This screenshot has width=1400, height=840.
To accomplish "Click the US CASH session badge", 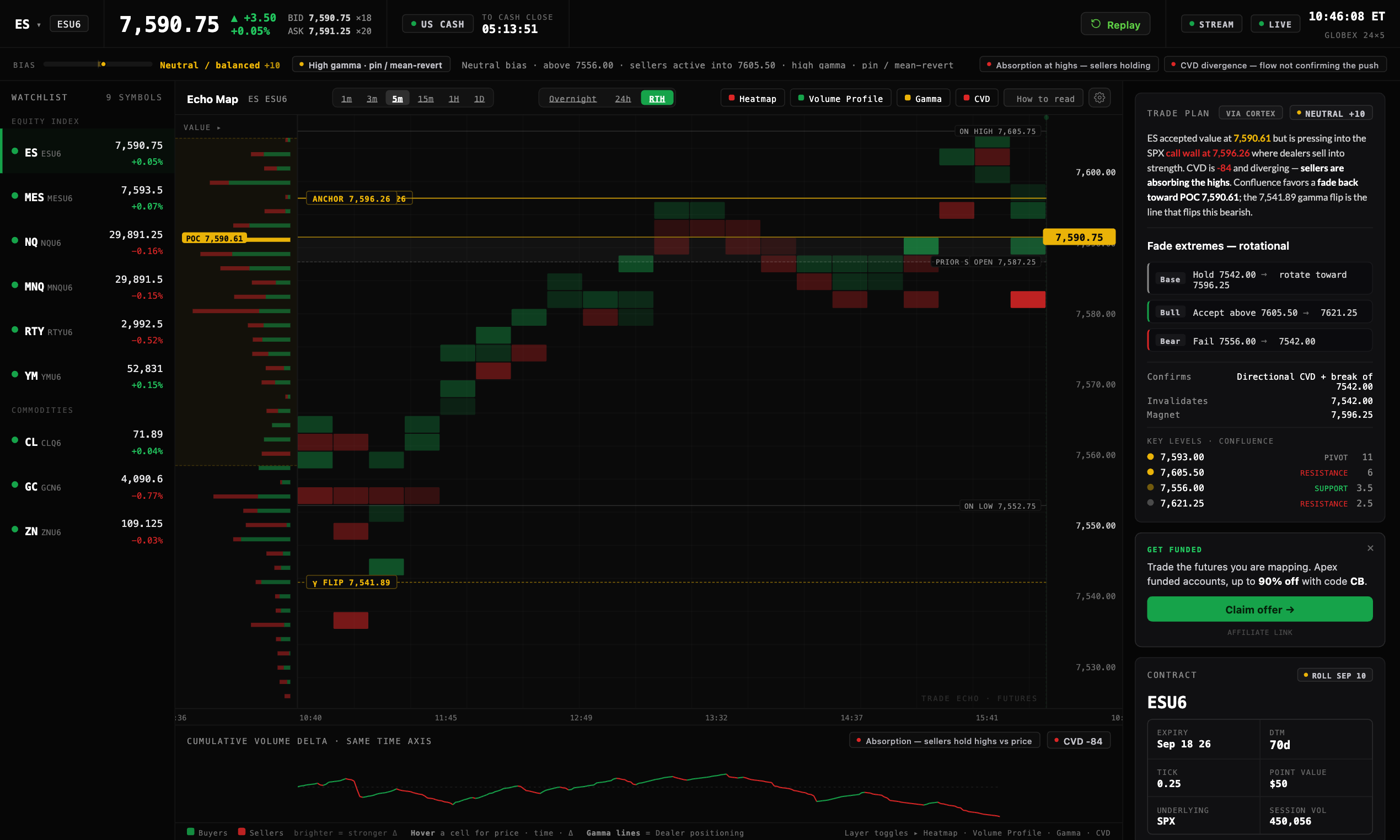I will pos(437,24).
